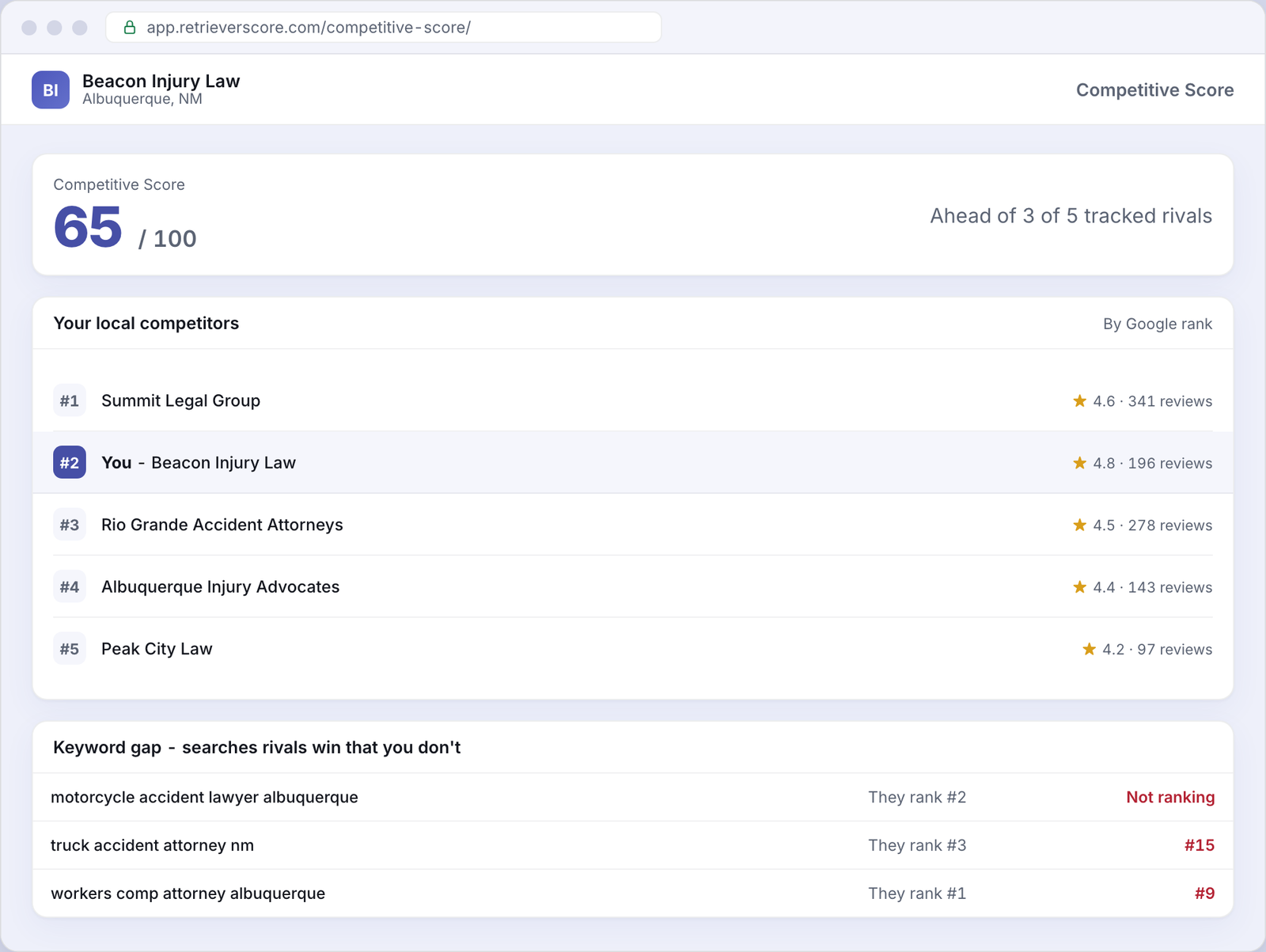Select Peak City Law competitor
The height and width of the screenshot is (952, 1266).
click(x=633, y=649)
